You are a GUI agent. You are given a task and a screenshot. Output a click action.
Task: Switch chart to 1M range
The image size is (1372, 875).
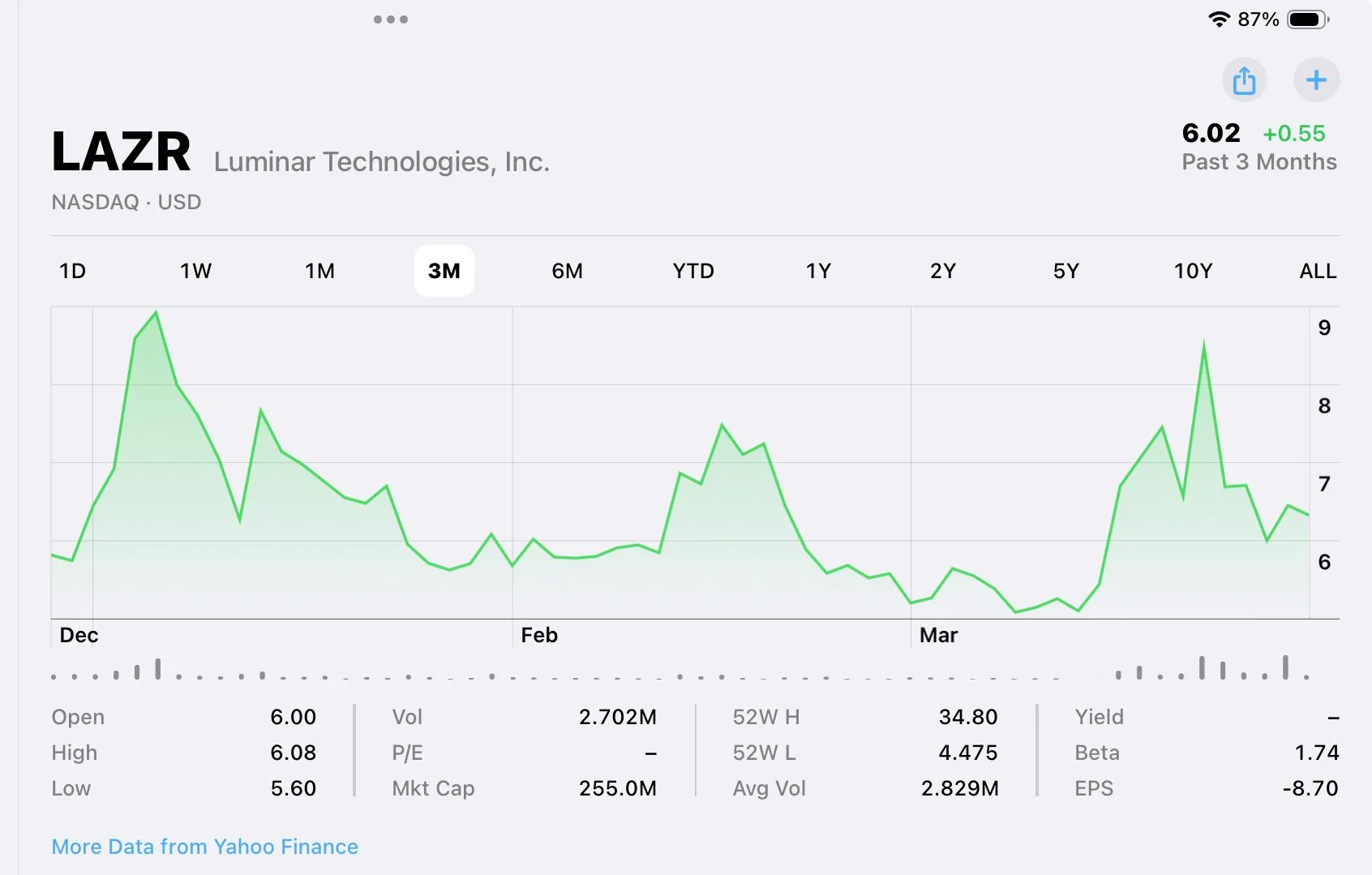tap(319, 271)
